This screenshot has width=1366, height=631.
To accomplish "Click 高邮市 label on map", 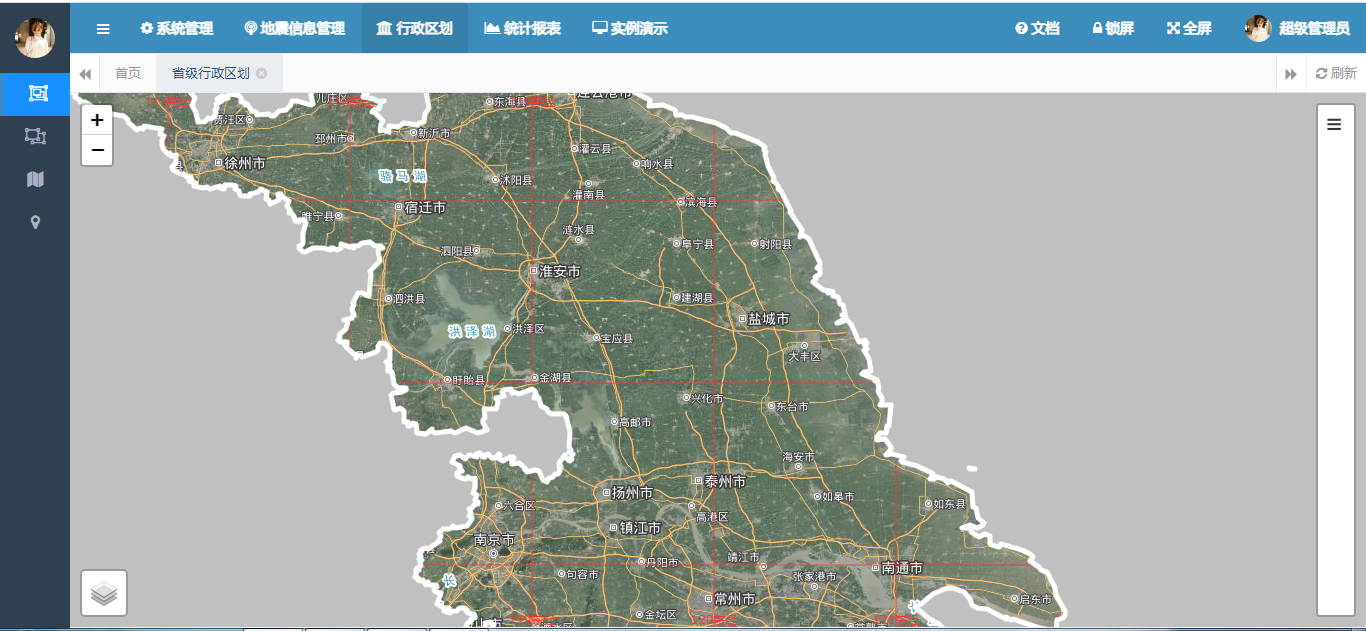I will point(635,423).
